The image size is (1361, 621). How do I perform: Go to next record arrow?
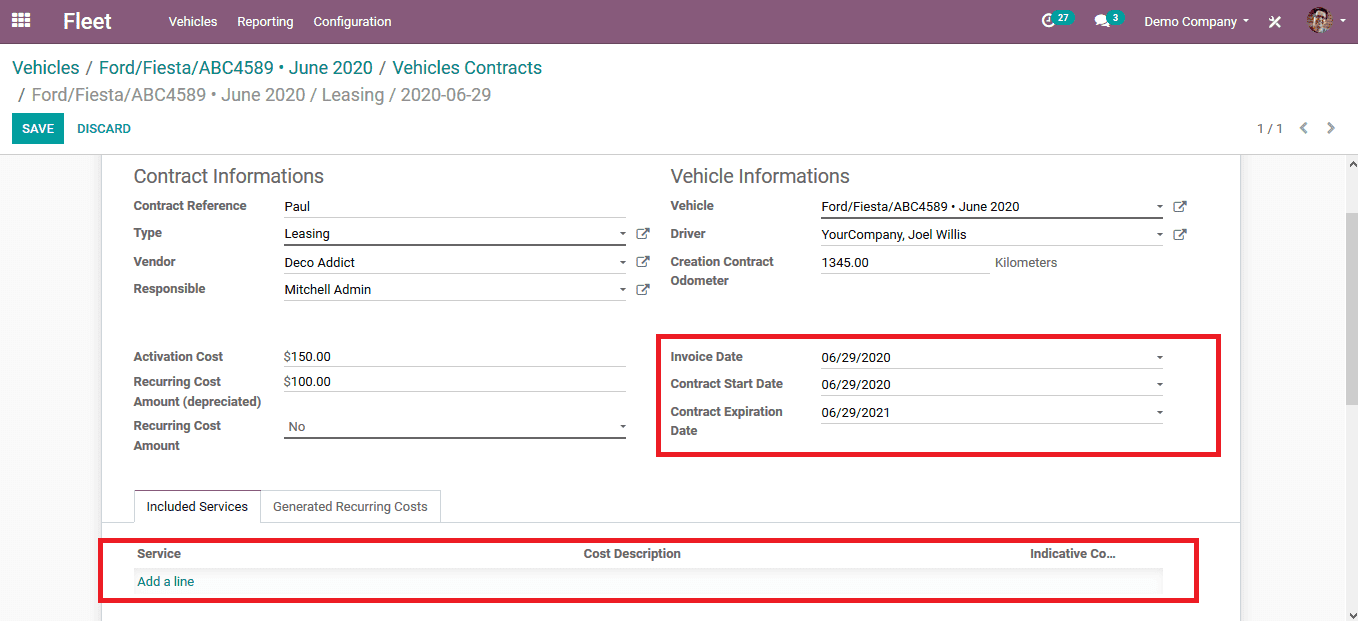(x=1331, y=128)
